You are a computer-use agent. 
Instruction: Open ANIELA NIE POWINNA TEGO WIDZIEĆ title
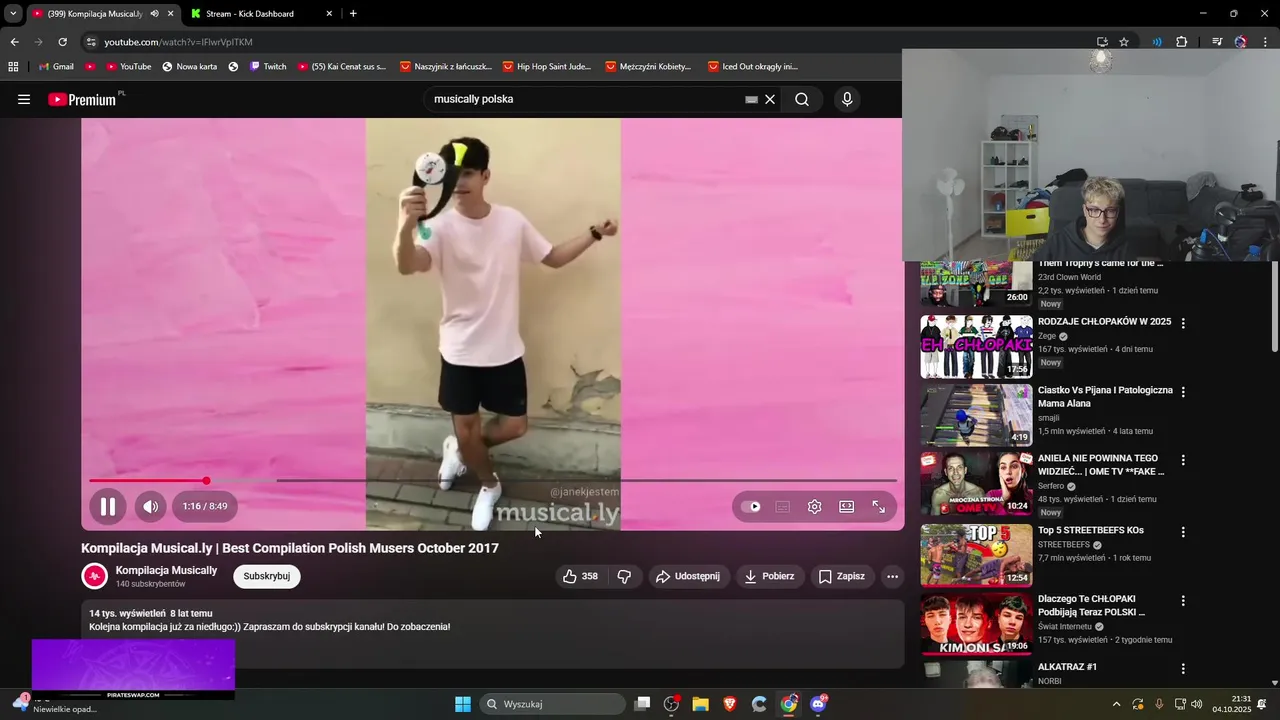(x=1101, y=465)
